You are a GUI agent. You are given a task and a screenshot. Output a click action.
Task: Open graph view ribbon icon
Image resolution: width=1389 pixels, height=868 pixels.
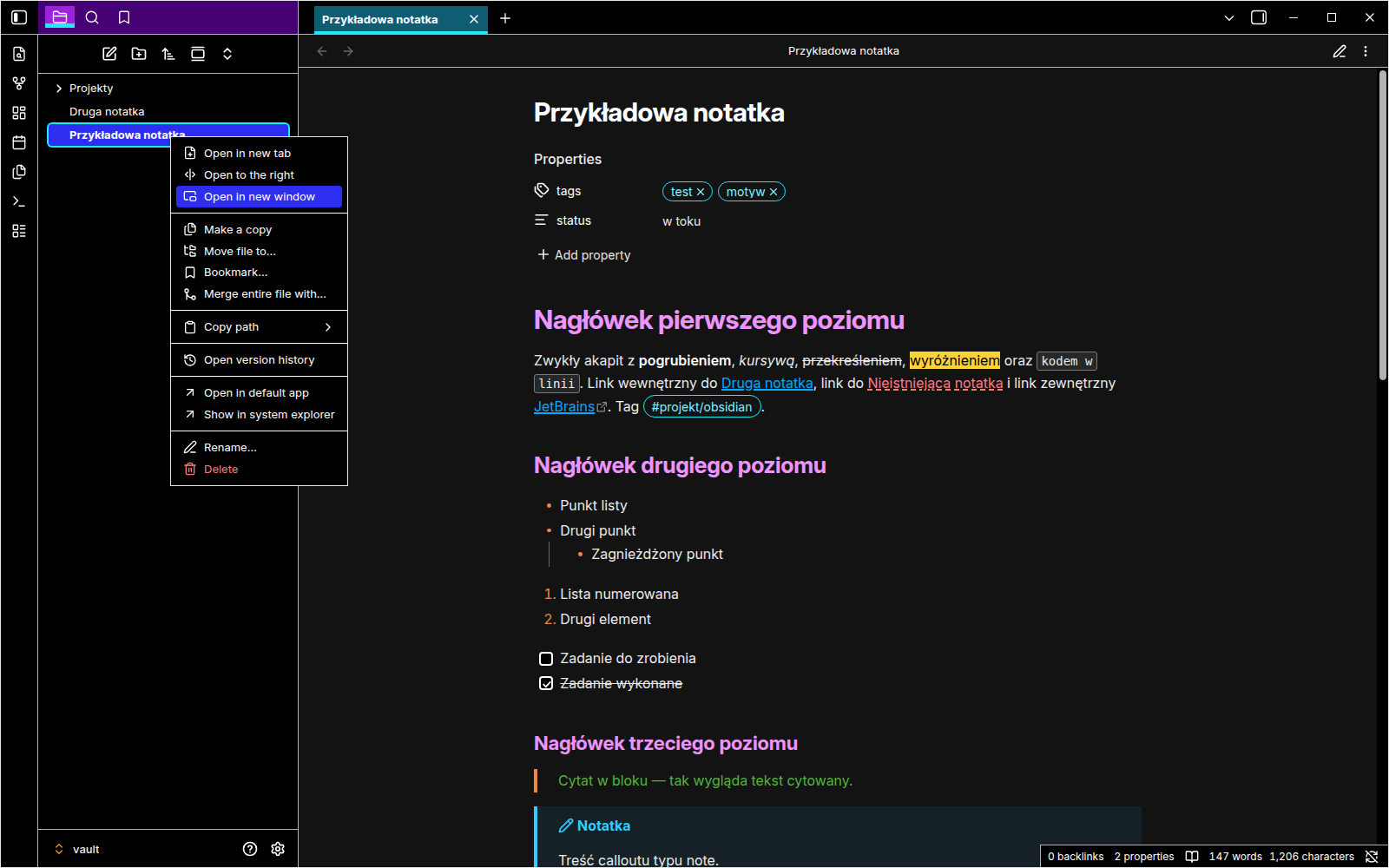[x=19, y=83]
